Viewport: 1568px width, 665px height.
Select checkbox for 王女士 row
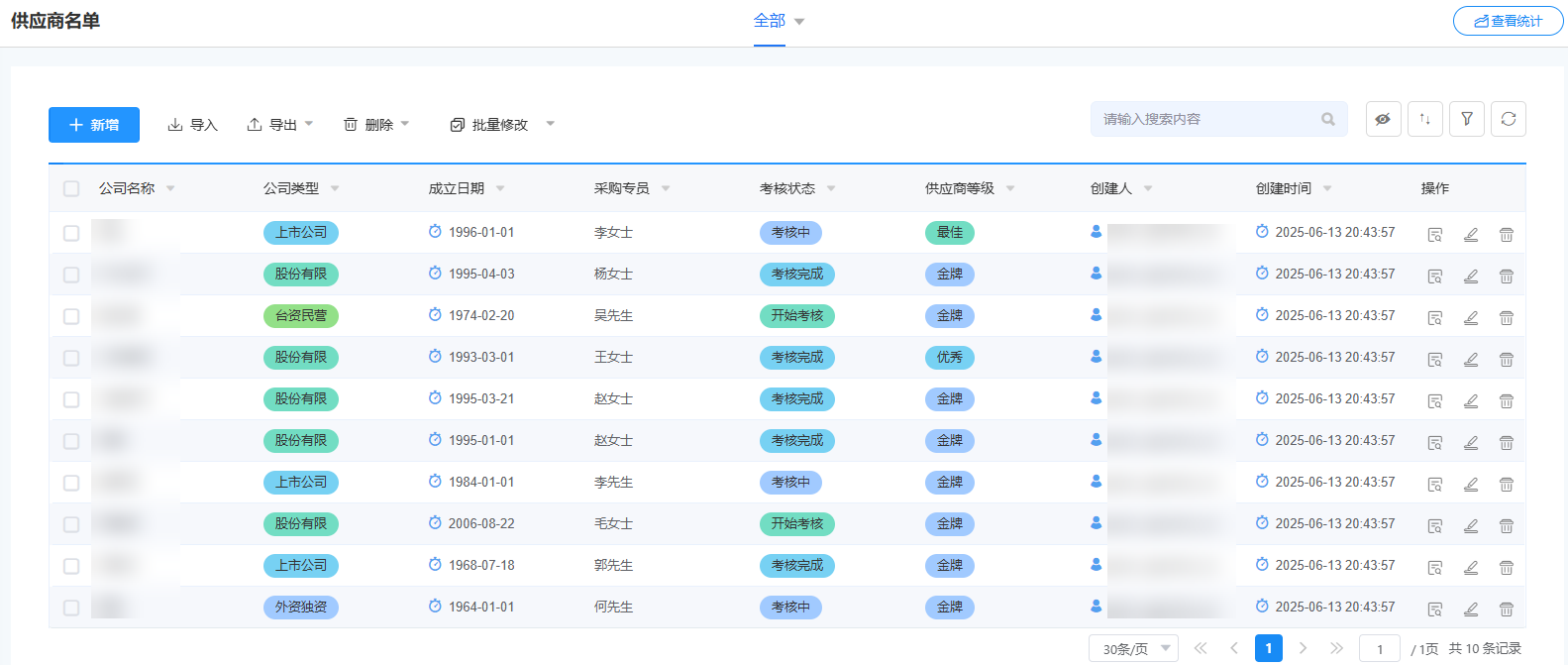coord(71,358)
